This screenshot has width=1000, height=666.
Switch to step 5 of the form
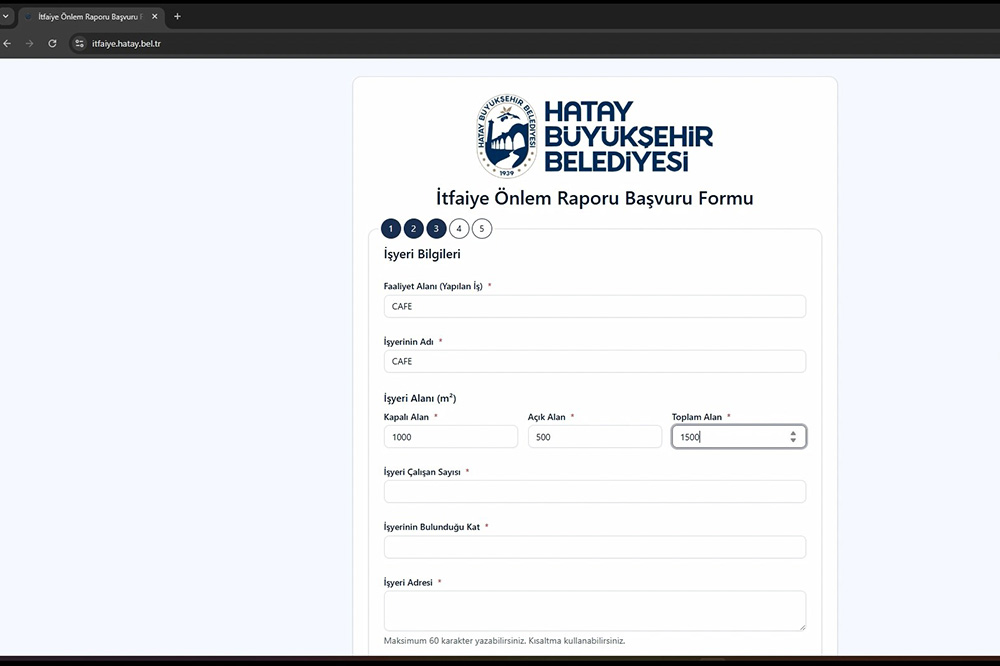pos(482,229)
